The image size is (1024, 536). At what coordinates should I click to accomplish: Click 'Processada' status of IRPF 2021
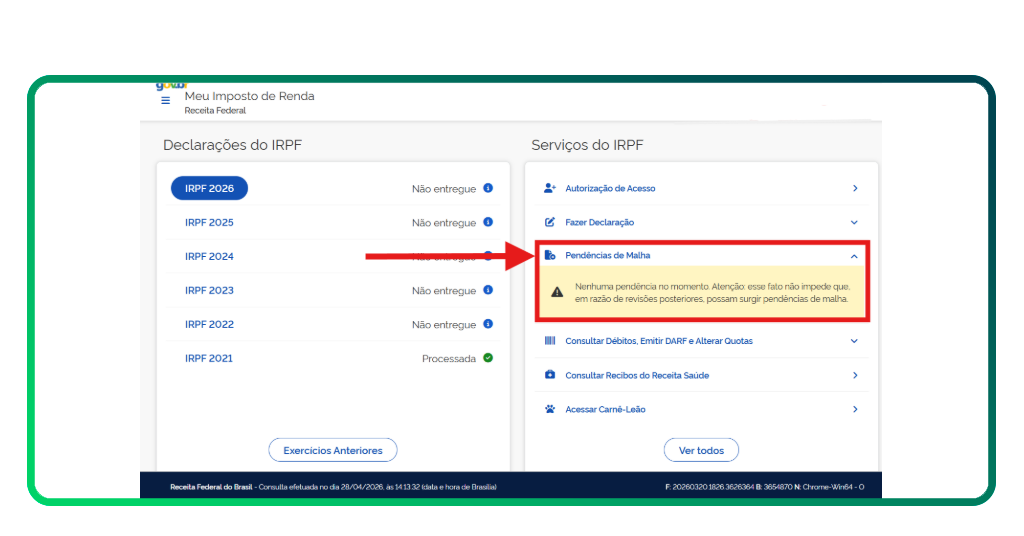[x=449, y=358]
